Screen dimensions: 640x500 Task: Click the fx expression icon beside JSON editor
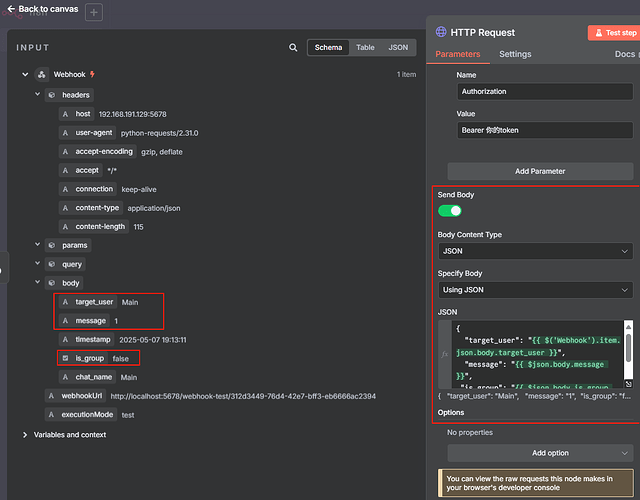(445, 354)
